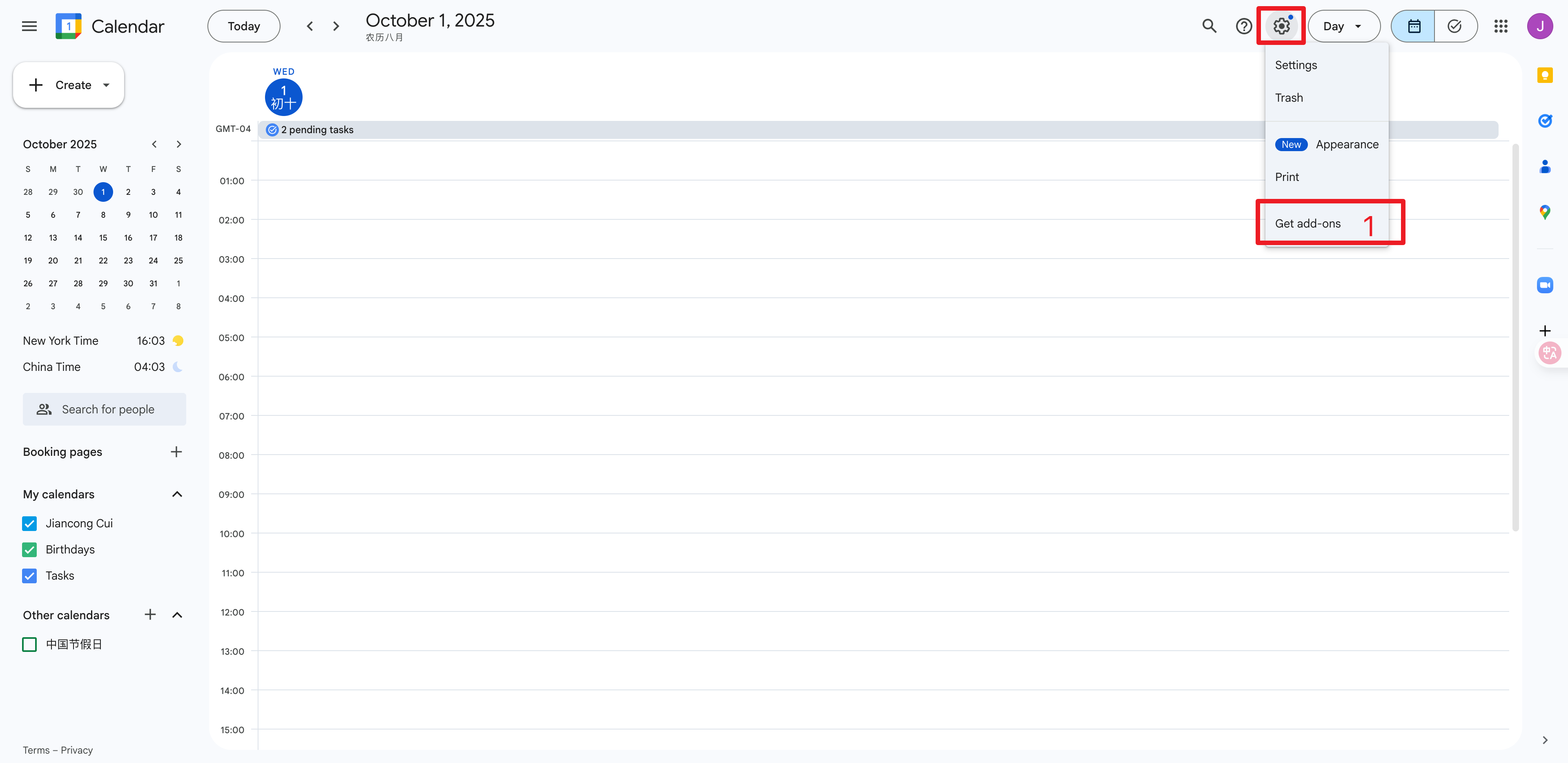Image resolution: width=1568 pixels, height=763 pixels.
Task: Select Get add-ons from settings menu
Action: (x=1307, y=223)
